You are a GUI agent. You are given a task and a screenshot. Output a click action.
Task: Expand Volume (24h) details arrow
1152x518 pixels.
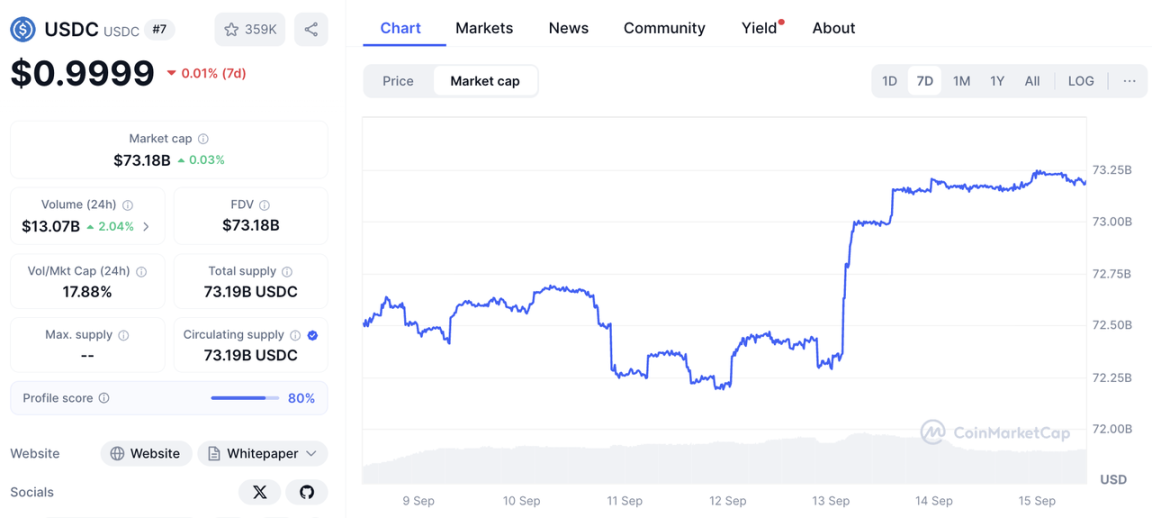[146, 227]
